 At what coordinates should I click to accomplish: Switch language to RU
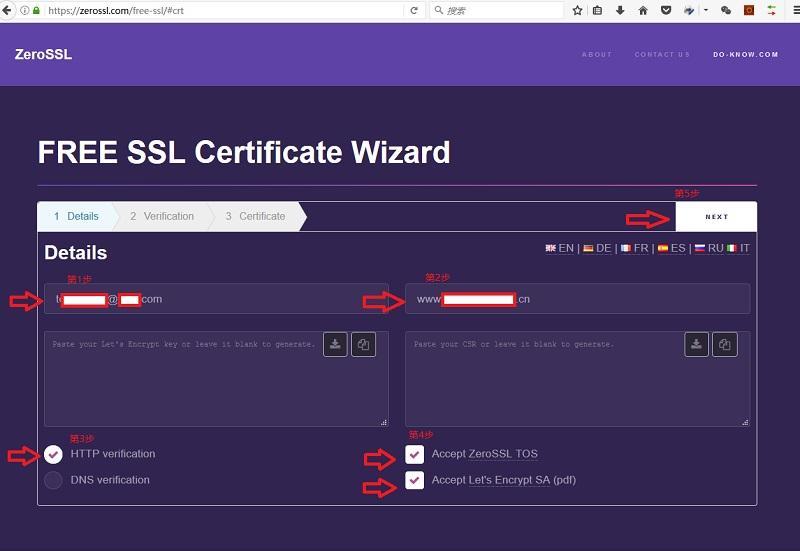(709, 248)
